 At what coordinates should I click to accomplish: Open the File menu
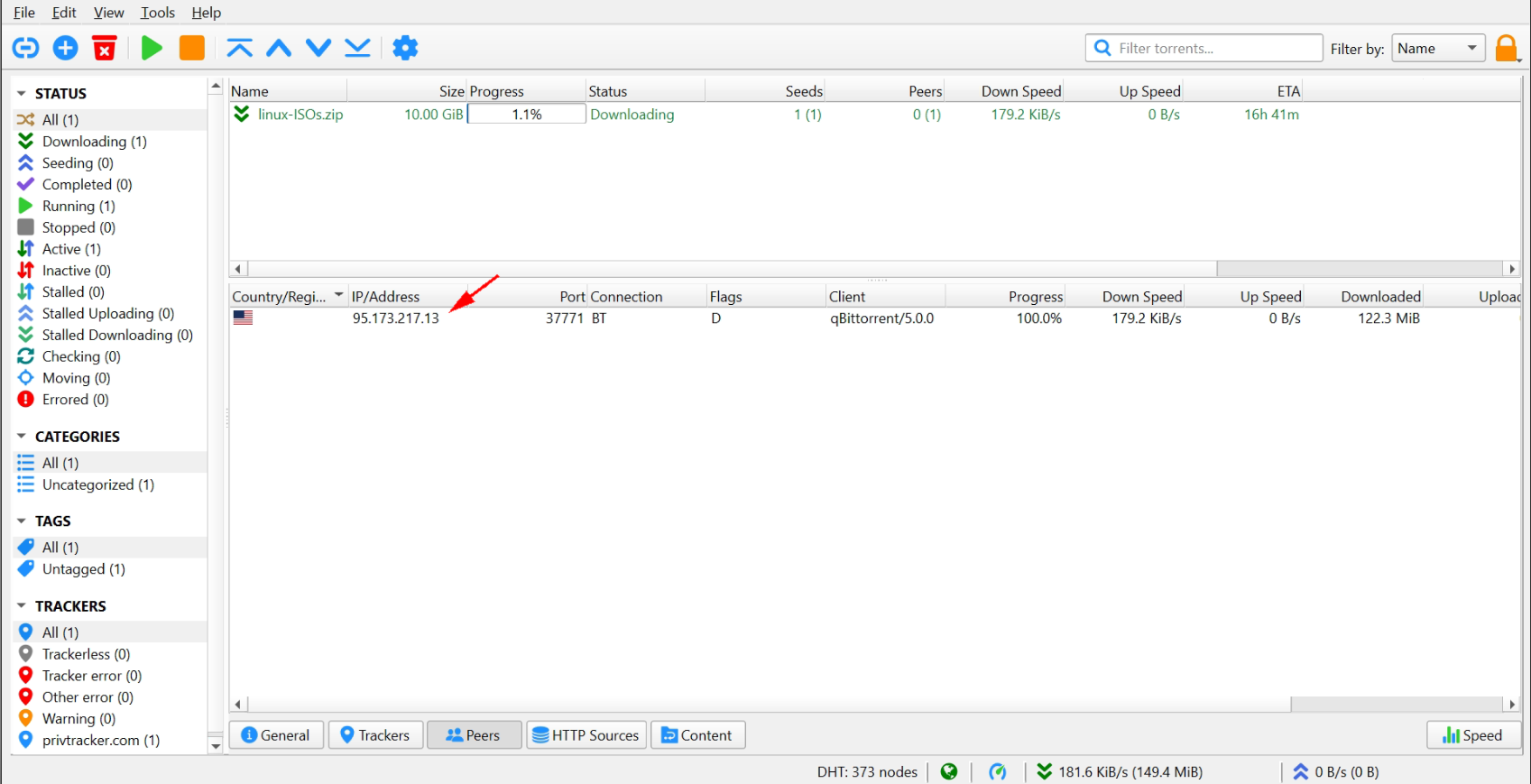coord(24,13)
